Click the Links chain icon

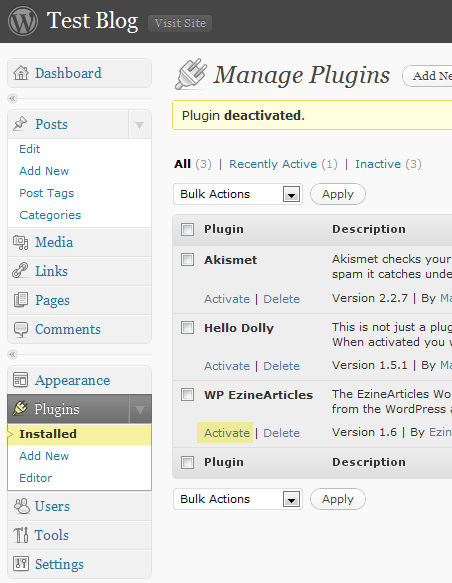(x=20, y=271)
